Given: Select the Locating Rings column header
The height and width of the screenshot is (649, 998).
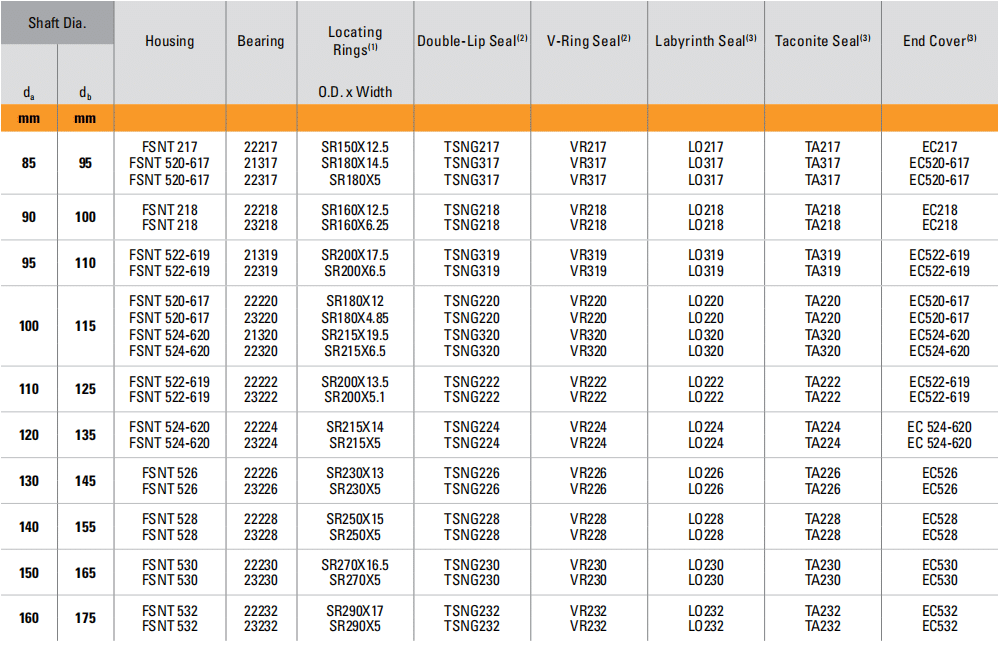Looking at the screenshot, I should click(355, 40).
